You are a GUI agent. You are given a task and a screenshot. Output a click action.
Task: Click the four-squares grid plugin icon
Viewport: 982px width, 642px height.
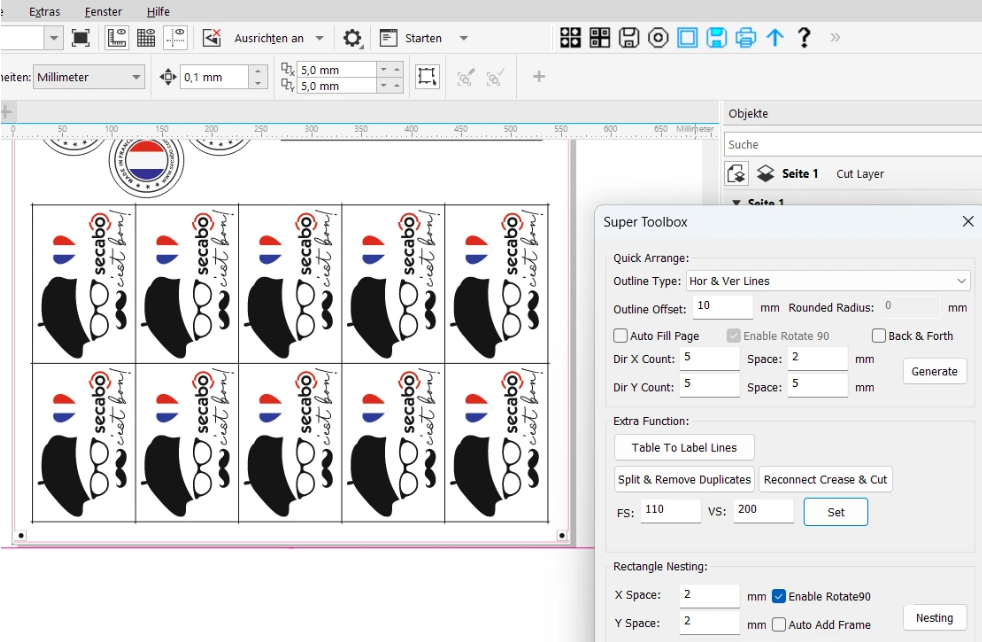[x=571, y=38]
